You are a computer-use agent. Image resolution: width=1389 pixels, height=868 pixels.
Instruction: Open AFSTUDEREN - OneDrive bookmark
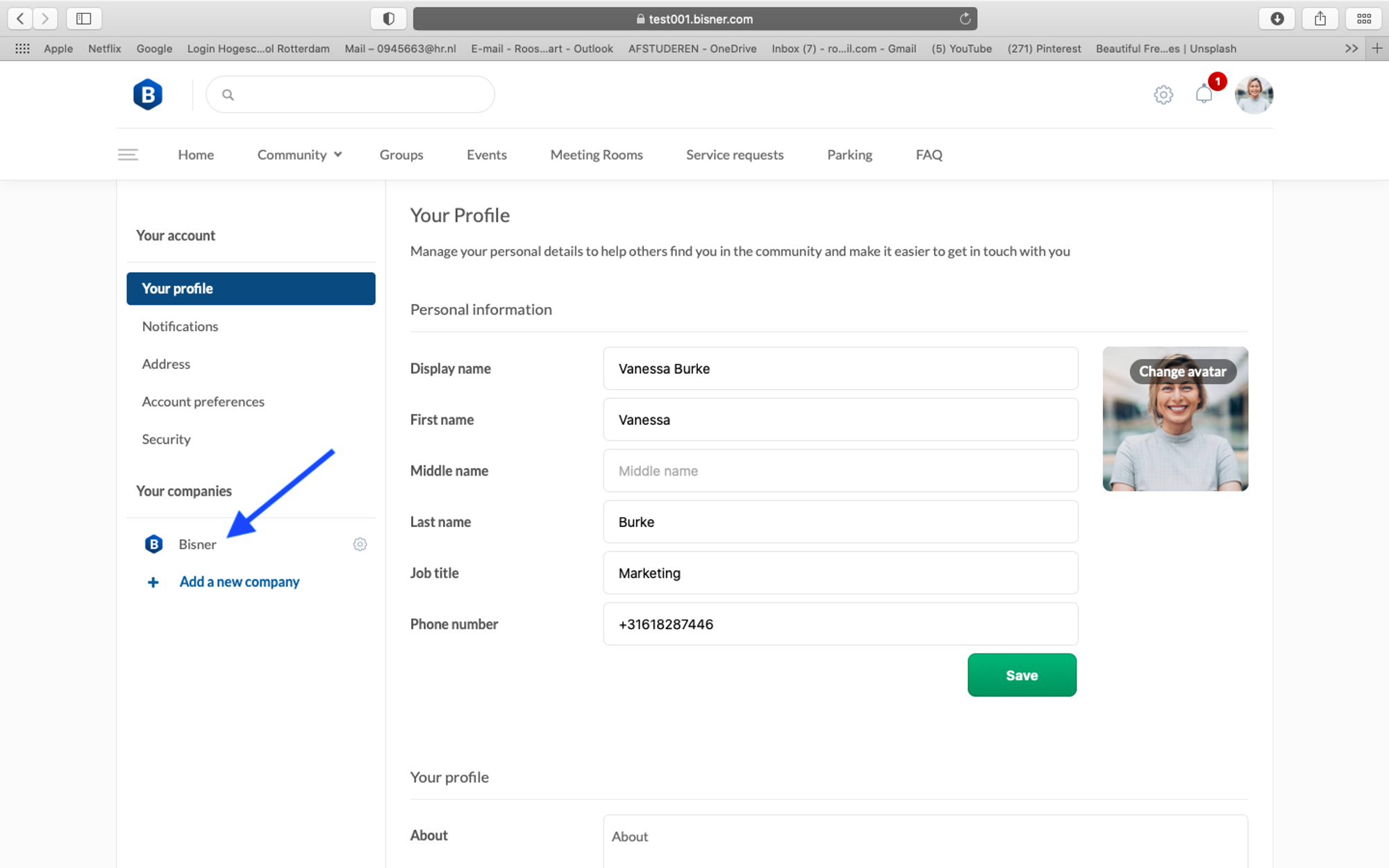coord(692,49)
